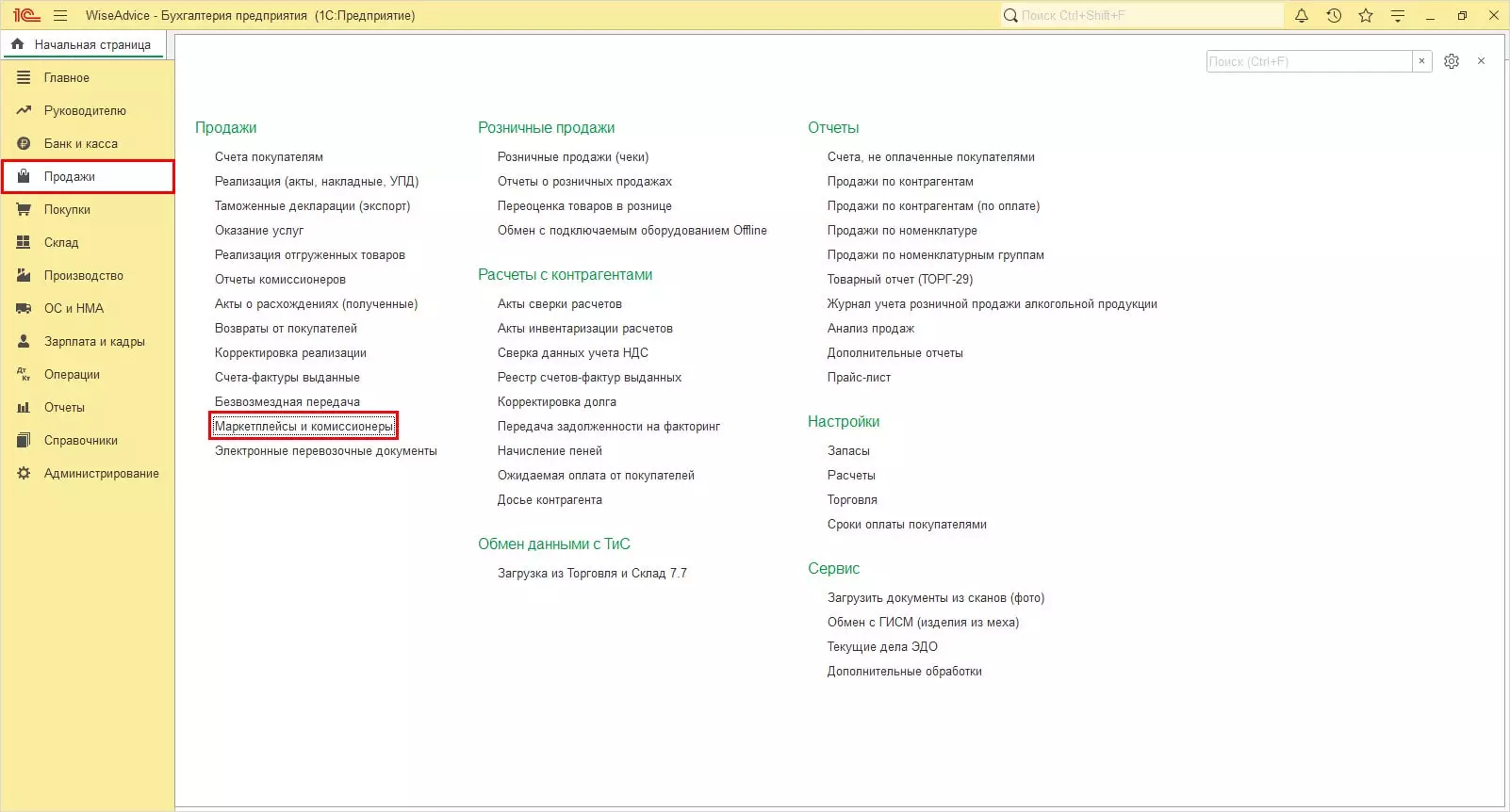Click the Зарплата и кадры person icon
1510x812 pixels.
24,341
